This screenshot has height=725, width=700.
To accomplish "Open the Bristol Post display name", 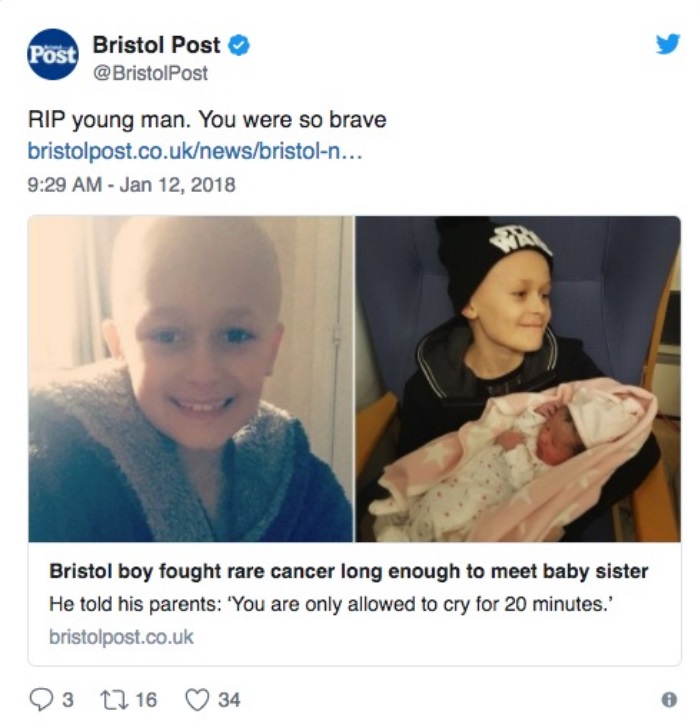I will [x=156, y=45].
